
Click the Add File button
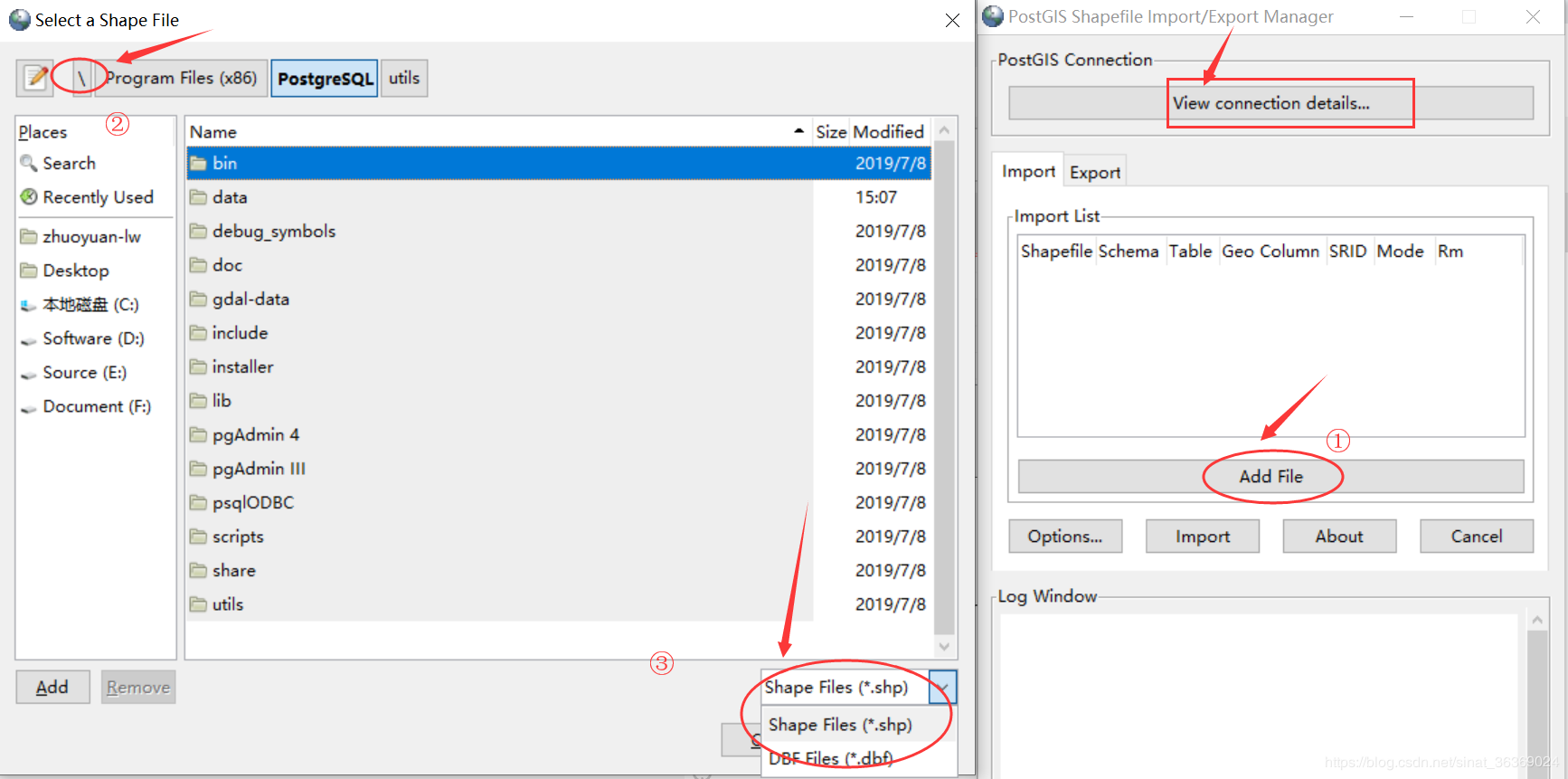click(x=1270, y=477)
